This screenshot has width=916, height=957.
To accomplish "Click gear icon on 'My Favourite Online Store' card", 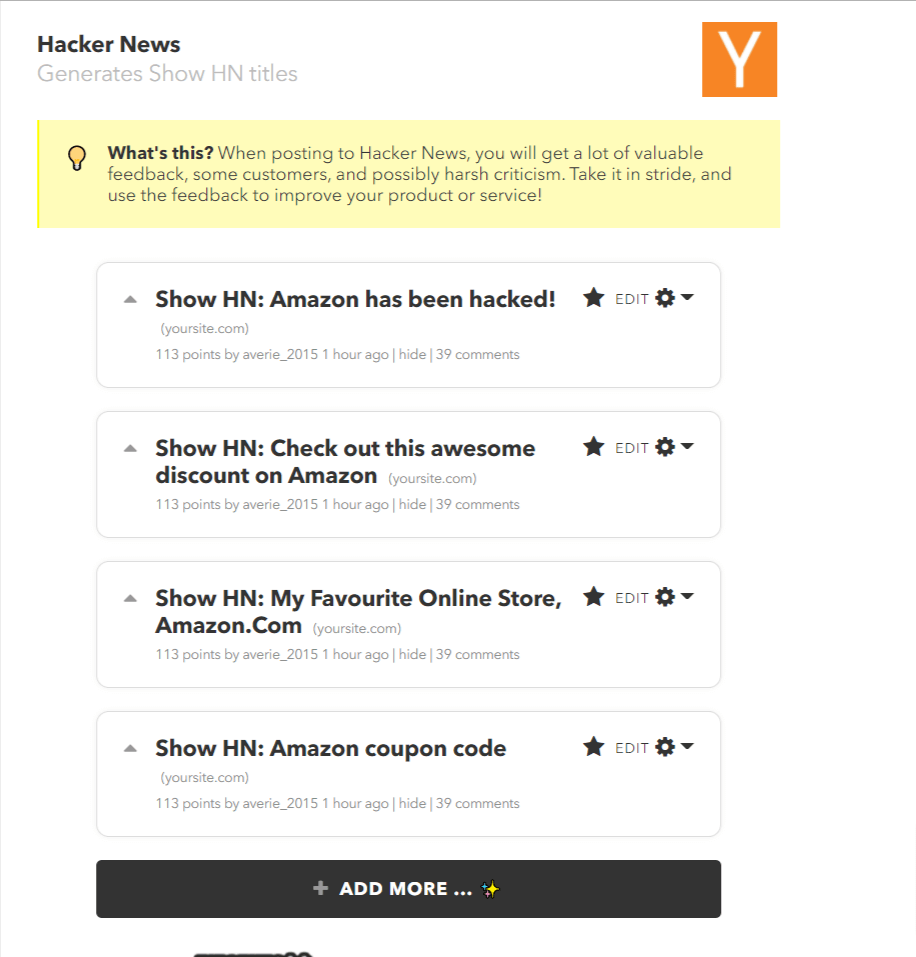I will point(665,597).
